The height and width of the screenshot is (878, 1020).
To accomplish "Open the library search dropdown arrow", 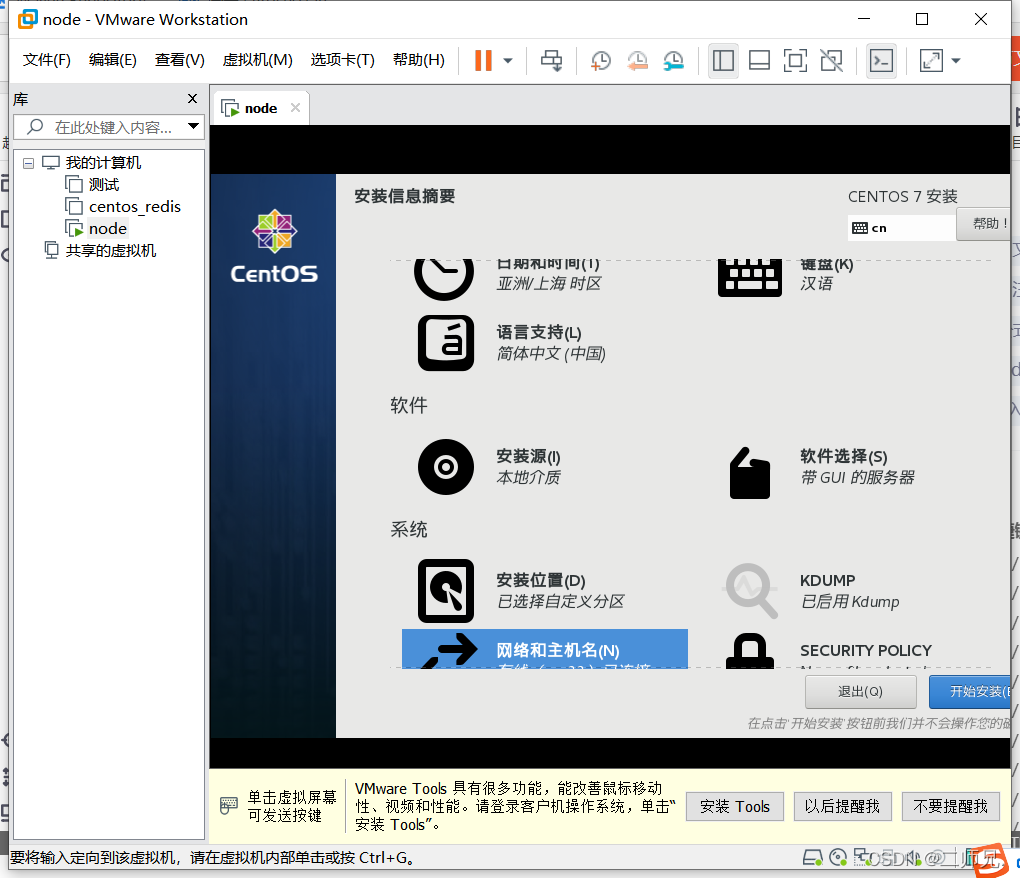I will point(193,126).
